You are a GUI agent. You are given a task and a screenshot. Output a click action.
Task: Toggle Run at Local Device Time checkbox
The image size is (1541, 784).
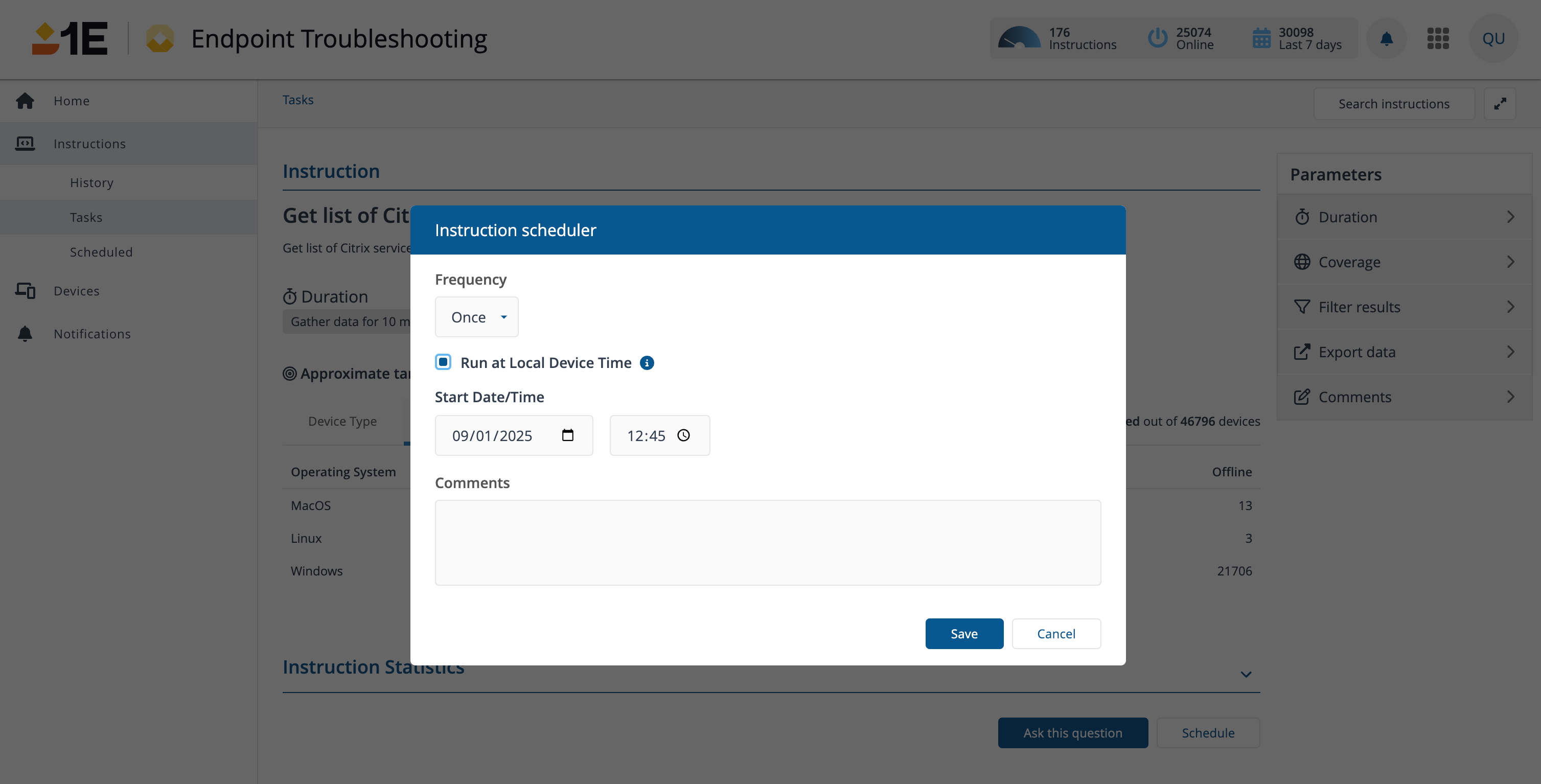[443, 362]
